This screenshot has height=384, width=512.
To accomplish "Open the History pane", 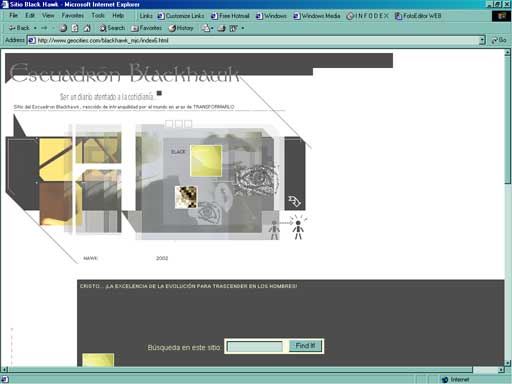I will (181, 28).
